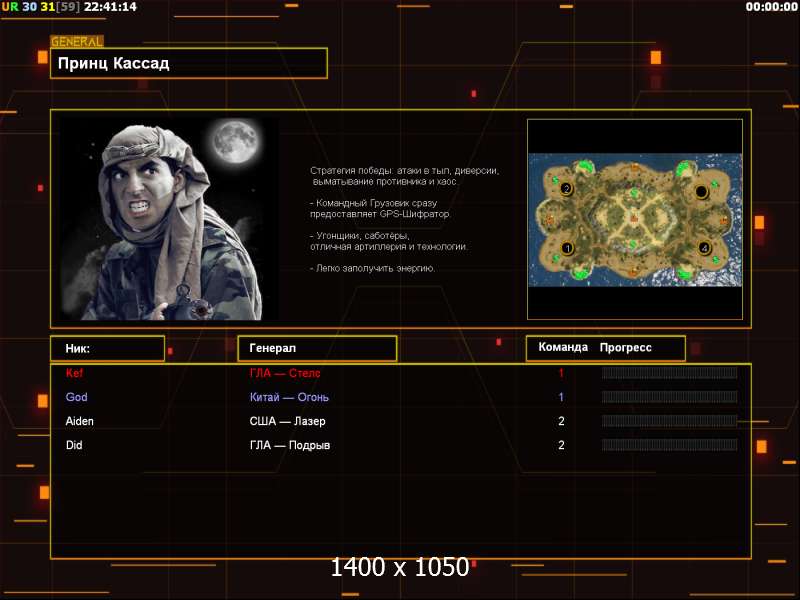This screenshot has height=600, width=800.
Task: Click start position marker 1 on map
Action: pos(567,248)
